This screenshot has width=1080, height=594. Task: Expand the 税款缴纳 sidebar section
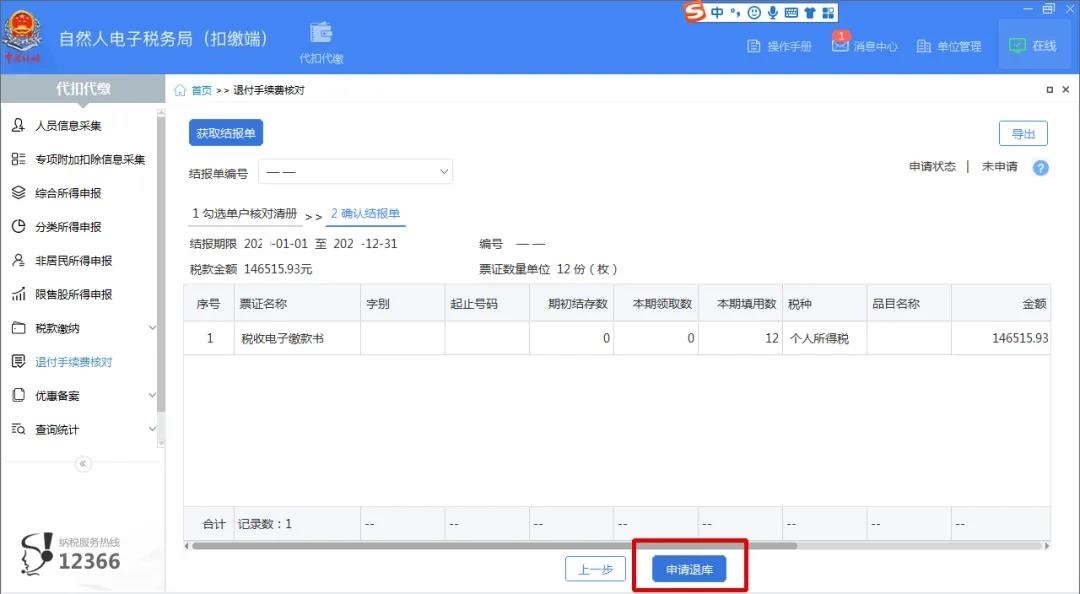(60, 327)
